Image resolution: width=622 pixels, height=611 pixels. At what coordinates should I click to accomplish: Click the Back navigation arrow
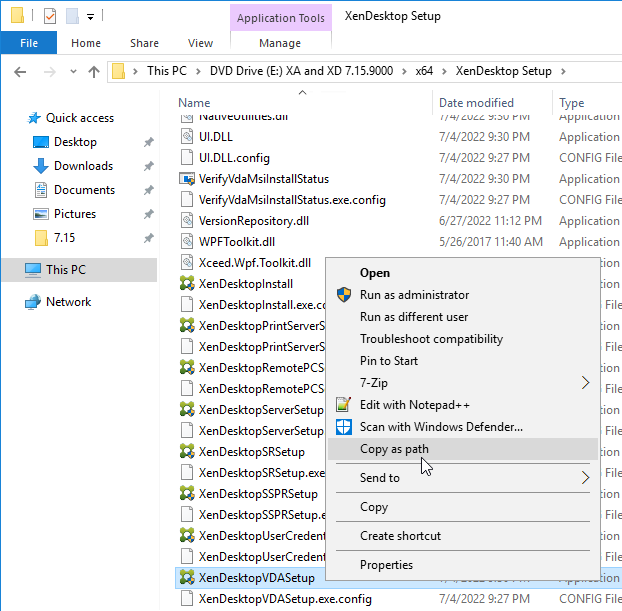[x=20, y=72]
